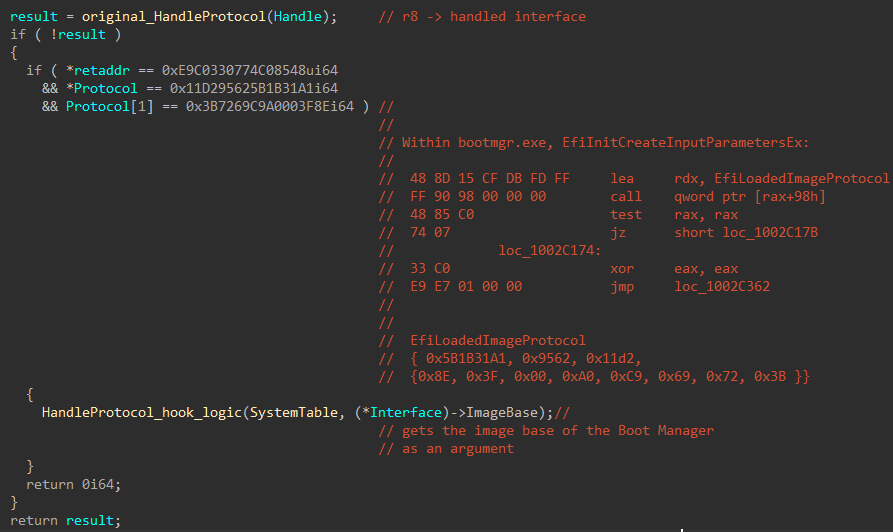Screen dimensions: 893x532
Task: Click the original_HandleProtocol function call
Action: click(x=174, y=17)
